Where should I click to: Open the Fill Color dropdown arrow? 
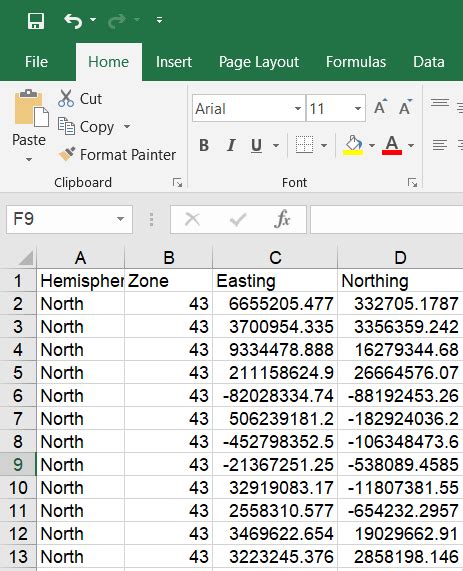click(372, 146)
